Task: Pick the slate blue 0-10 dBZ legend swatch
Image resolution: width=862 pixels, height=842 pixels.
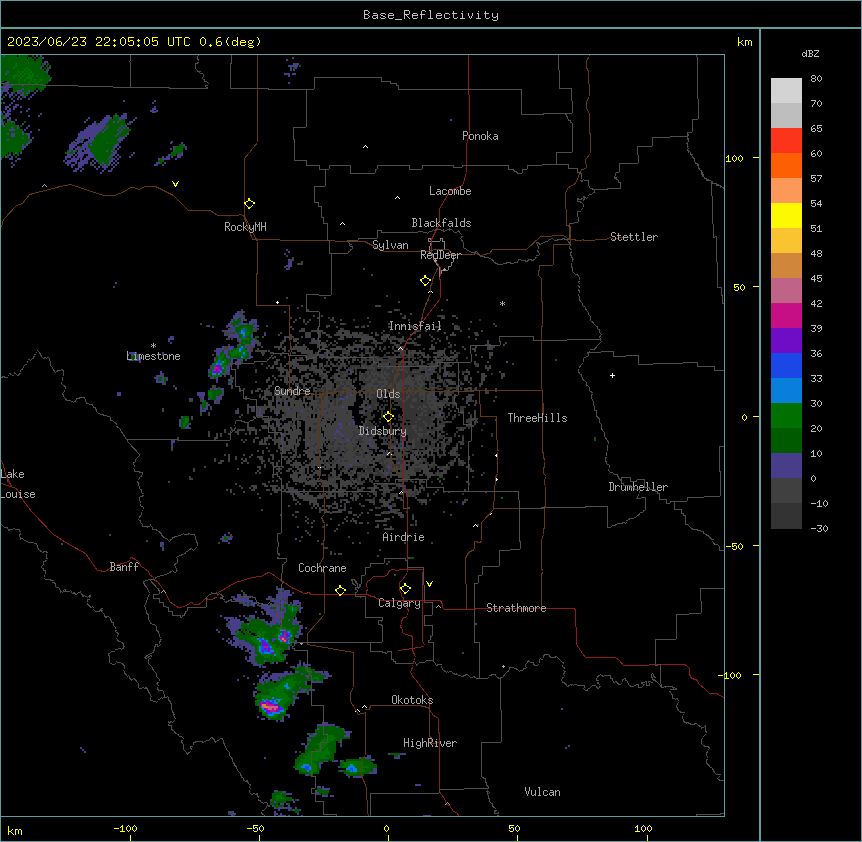Action: pyautogui.click(x=786, y=466)
